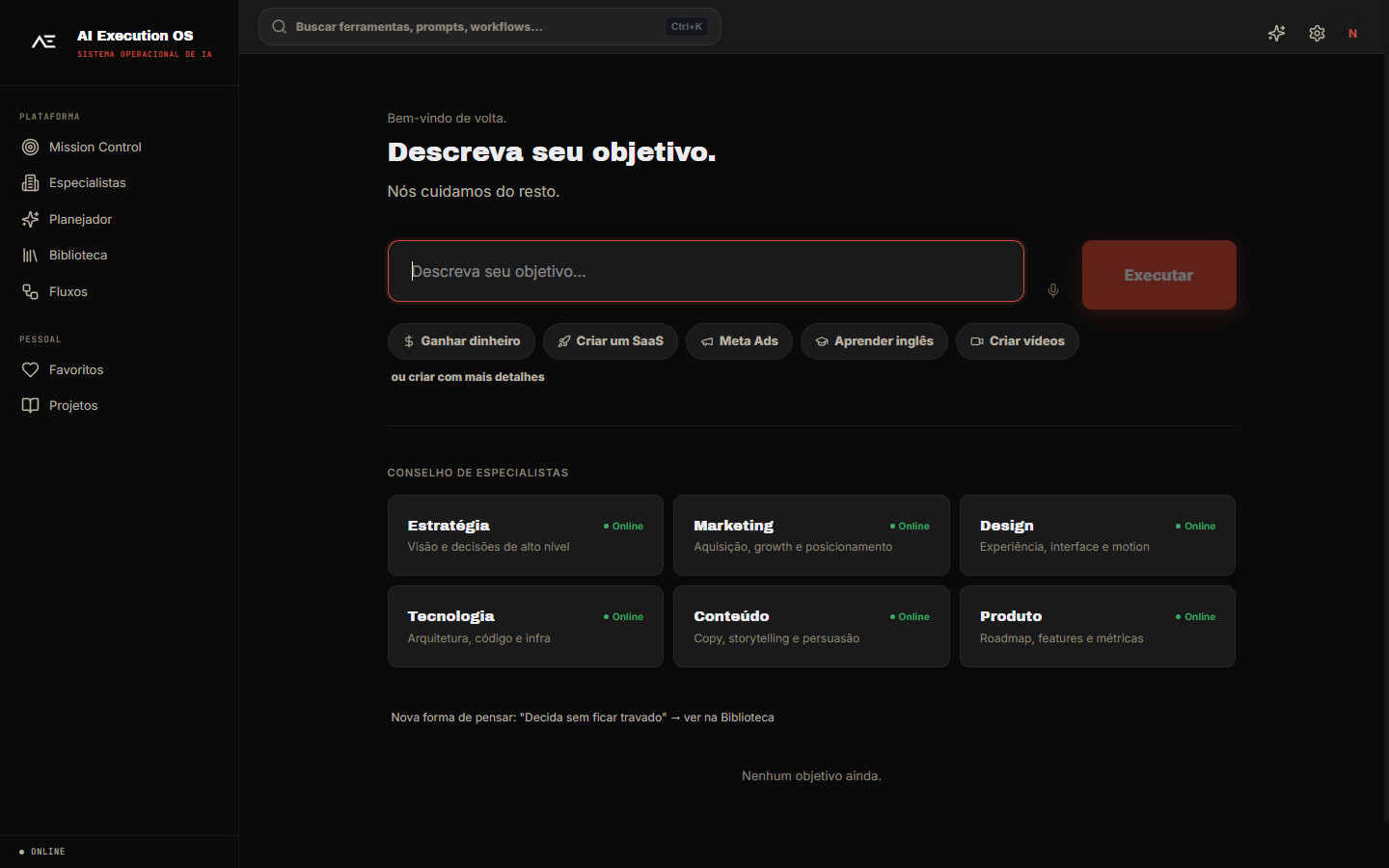Image resolution: width=1389 pixels, height=868 pixels.
Task: Open Fluxos from the sidebar
Action: [x=119, y=291]
